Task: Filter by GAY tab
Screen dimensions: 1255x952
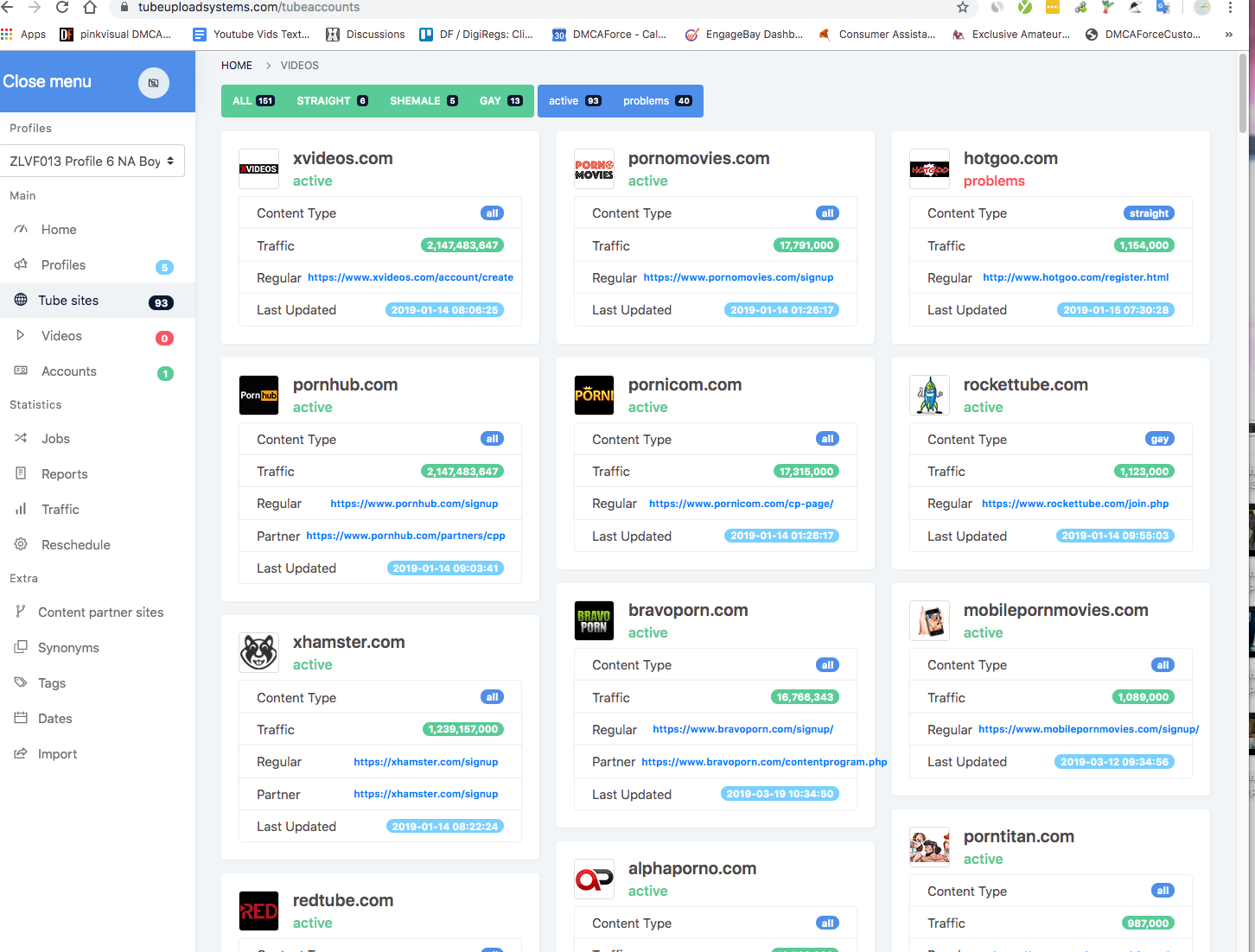Action: coord(500,101)
